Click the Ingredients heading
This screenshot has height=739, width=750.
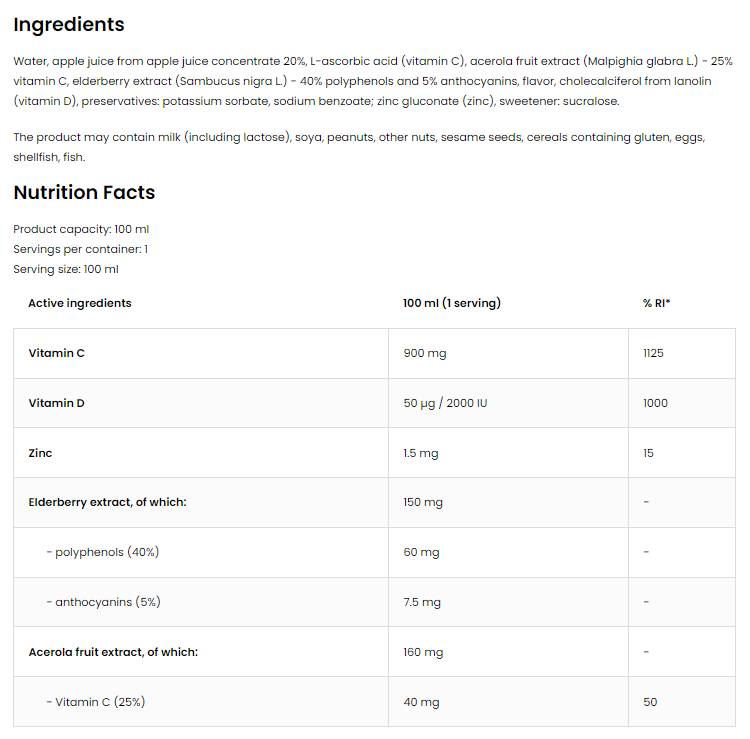(x=69, y=25)
